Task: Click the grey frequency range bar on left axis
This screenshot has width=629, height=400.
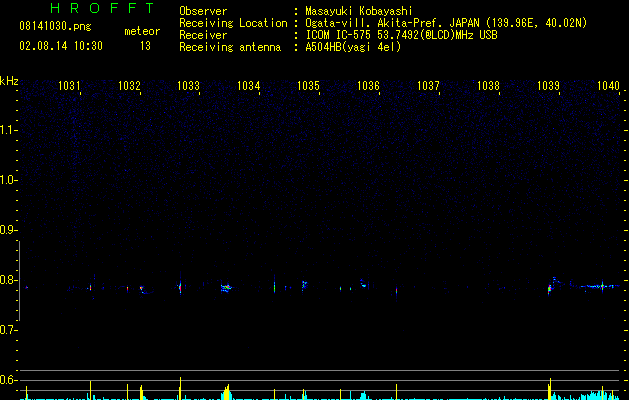Action: click(20, 281)
